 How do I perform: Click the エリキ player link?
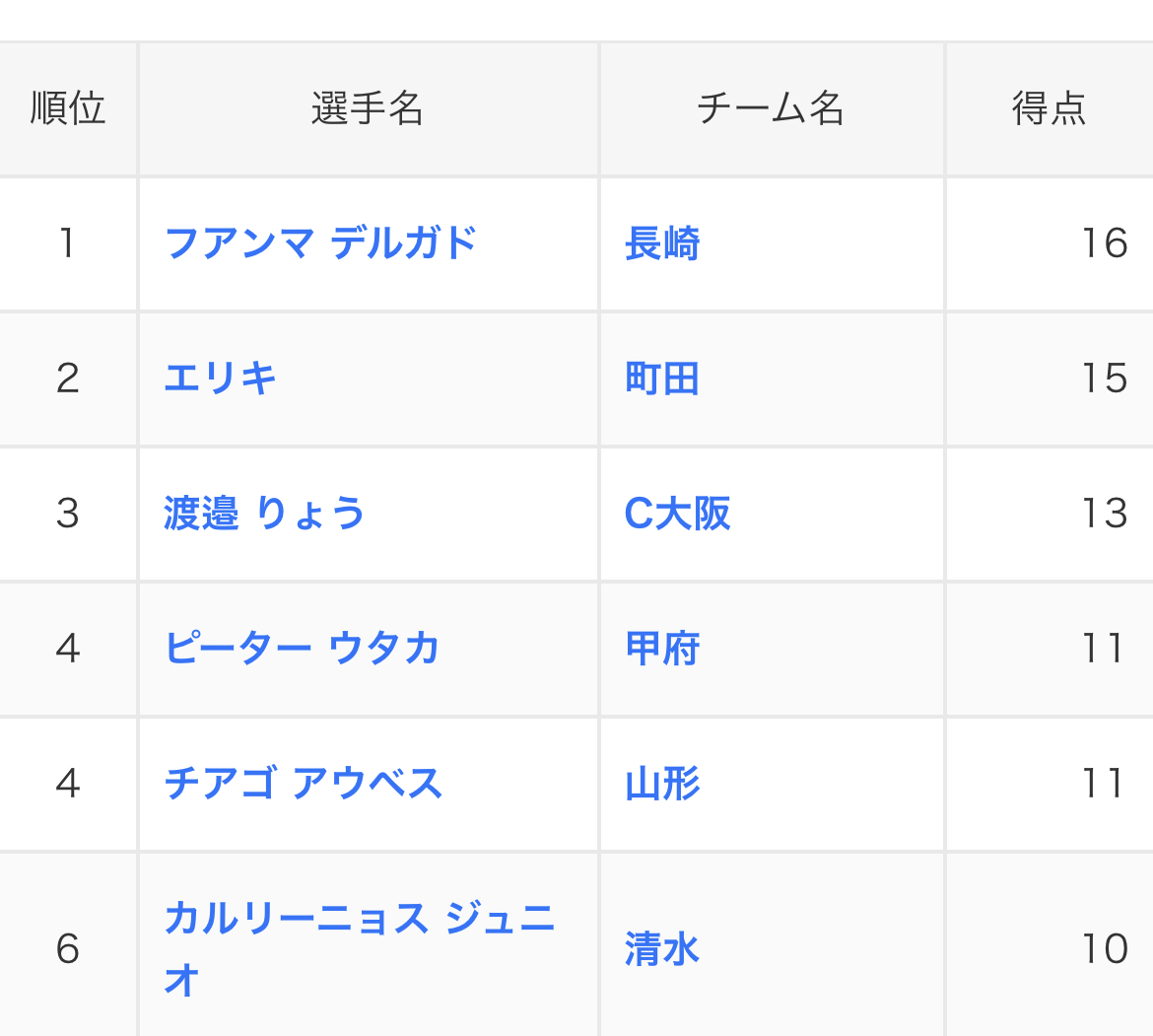point(220,379)
